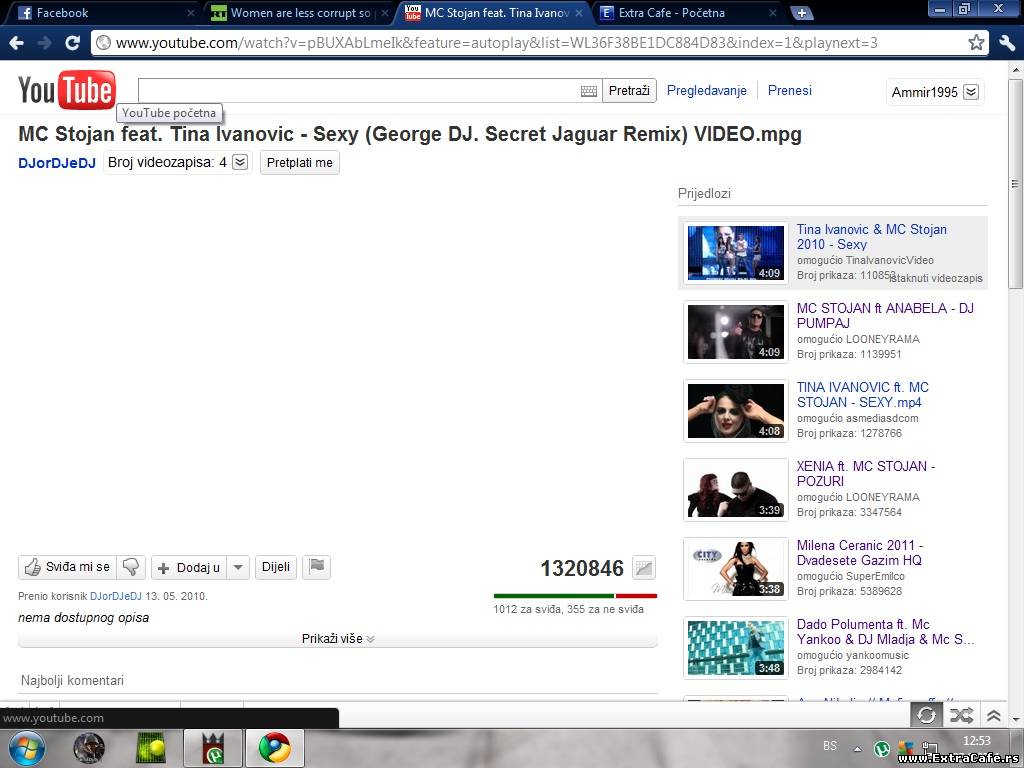Open Chrome from the taskbar
This screenshot has height=768, width=1024.
coord(275,748)
